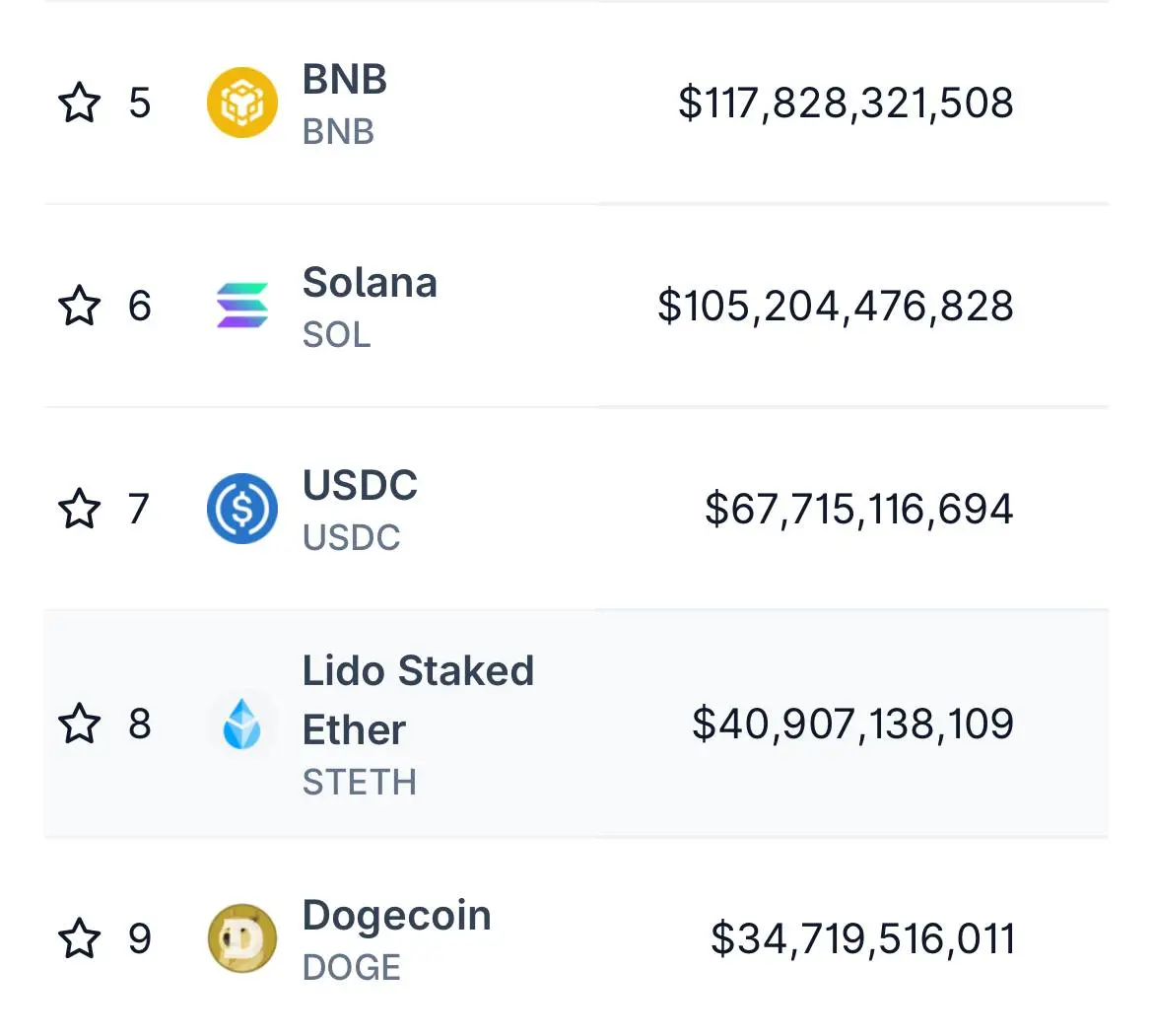The height and width of the screenshot is (1036, 1153).
Task: Star Lido Staked Ether row
Action: point(79,724)
